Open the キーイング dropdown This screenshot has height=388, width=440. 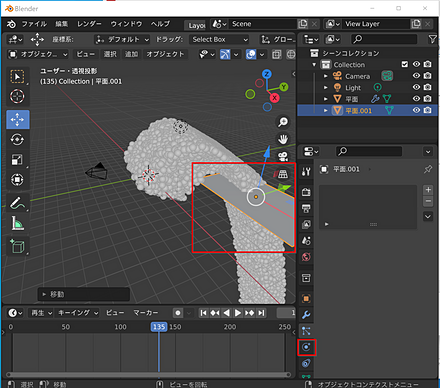pyautogui.click(x=78, y=313)
